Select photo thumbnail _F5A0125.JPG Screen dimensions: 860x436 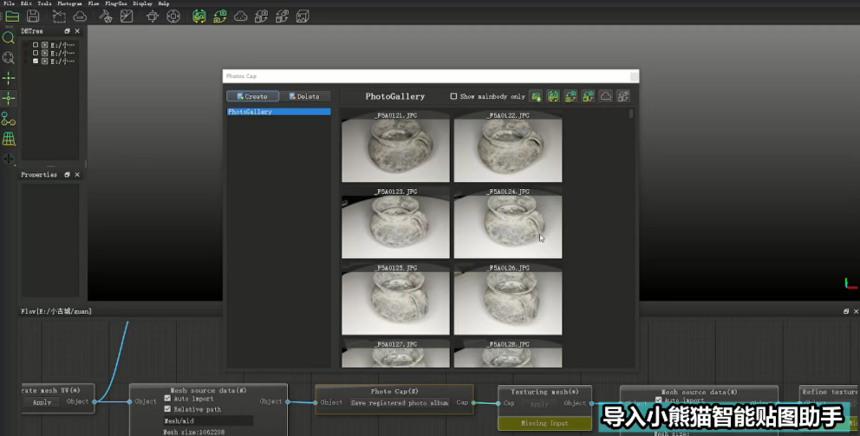coord(395,299)
